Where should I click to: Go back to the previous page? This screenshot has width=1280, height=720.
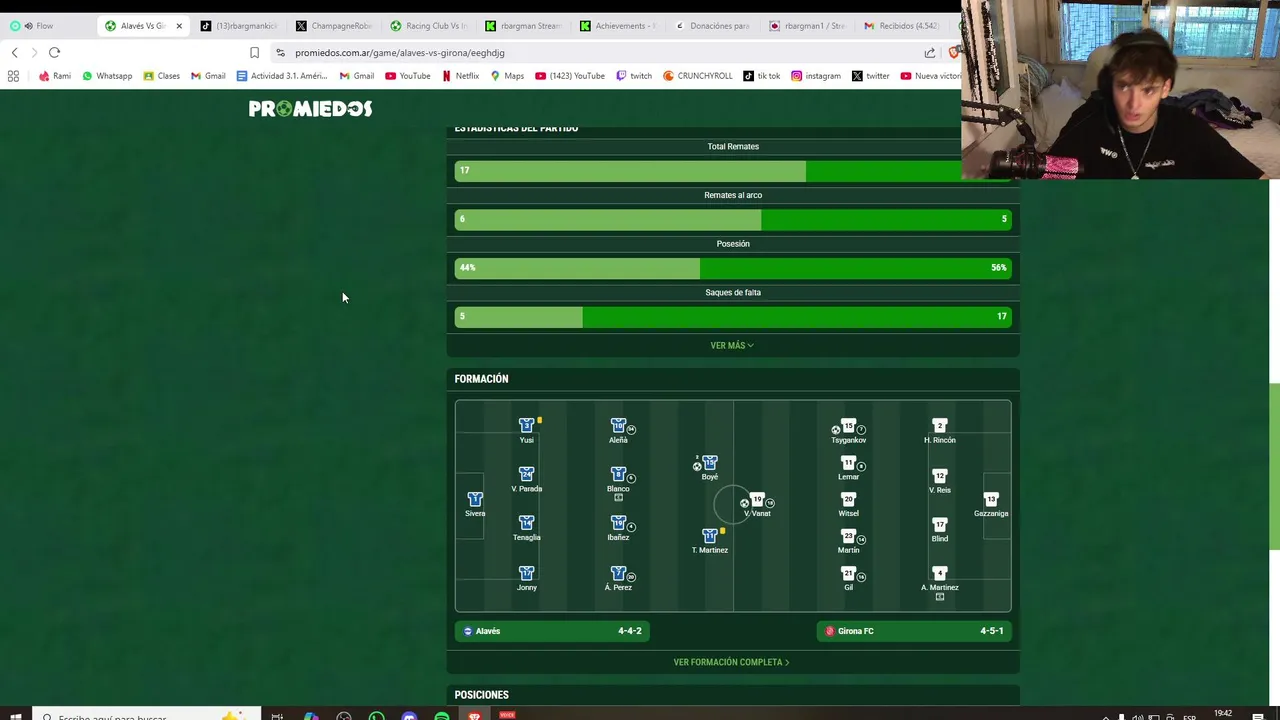14,52
